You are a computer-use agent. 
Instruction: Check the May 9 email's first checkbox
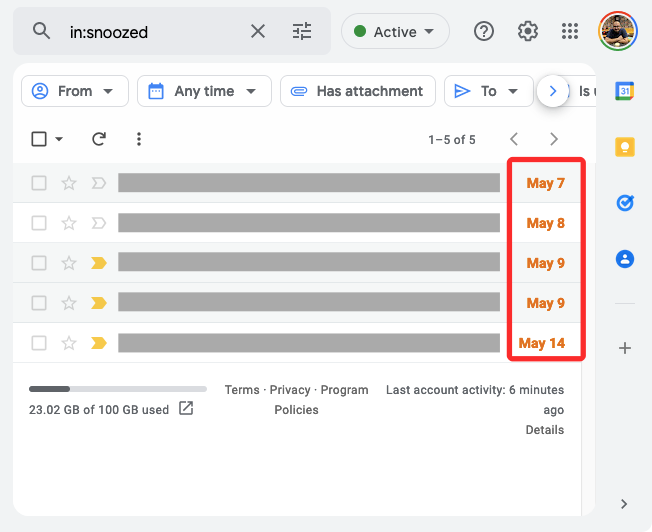pos(39,263)
